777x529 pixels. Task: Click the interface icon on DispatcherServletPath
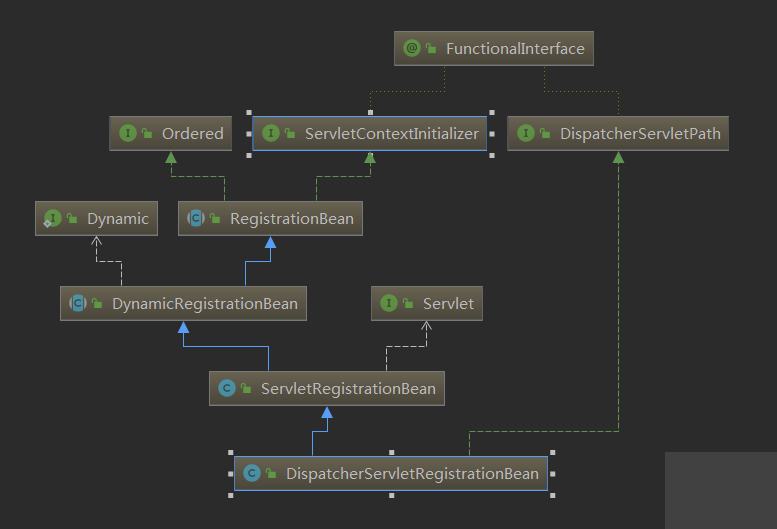(526, 133)
